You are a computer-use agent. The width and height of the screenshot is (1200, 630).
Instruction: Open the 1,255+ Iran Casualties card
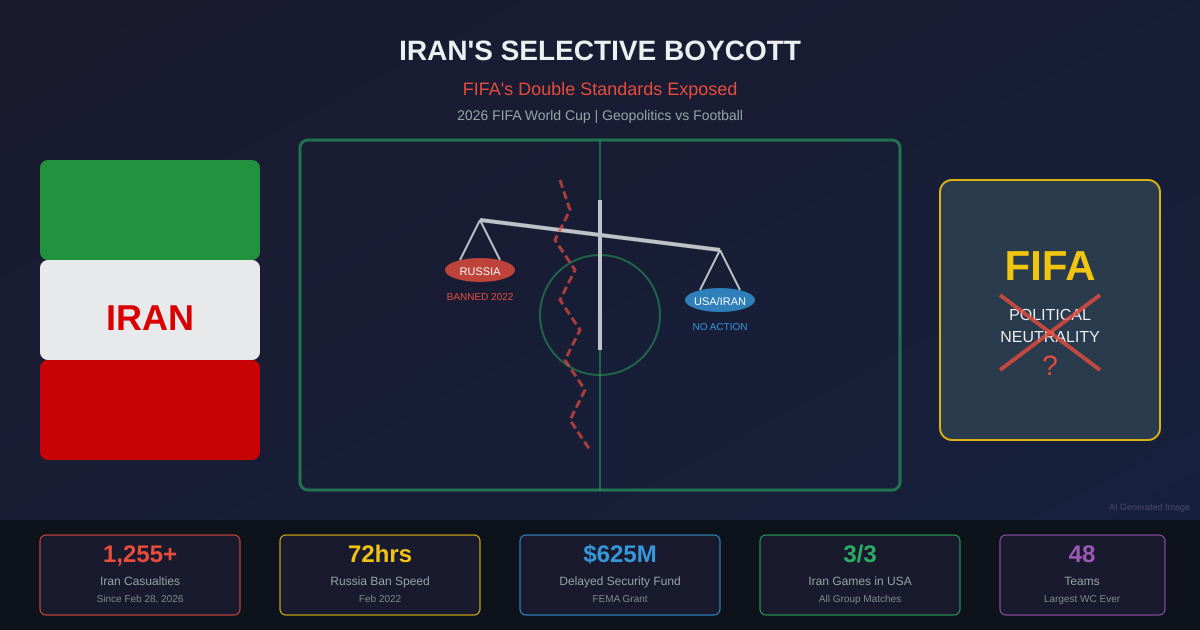pyautogui.click(x=140, y=575)
